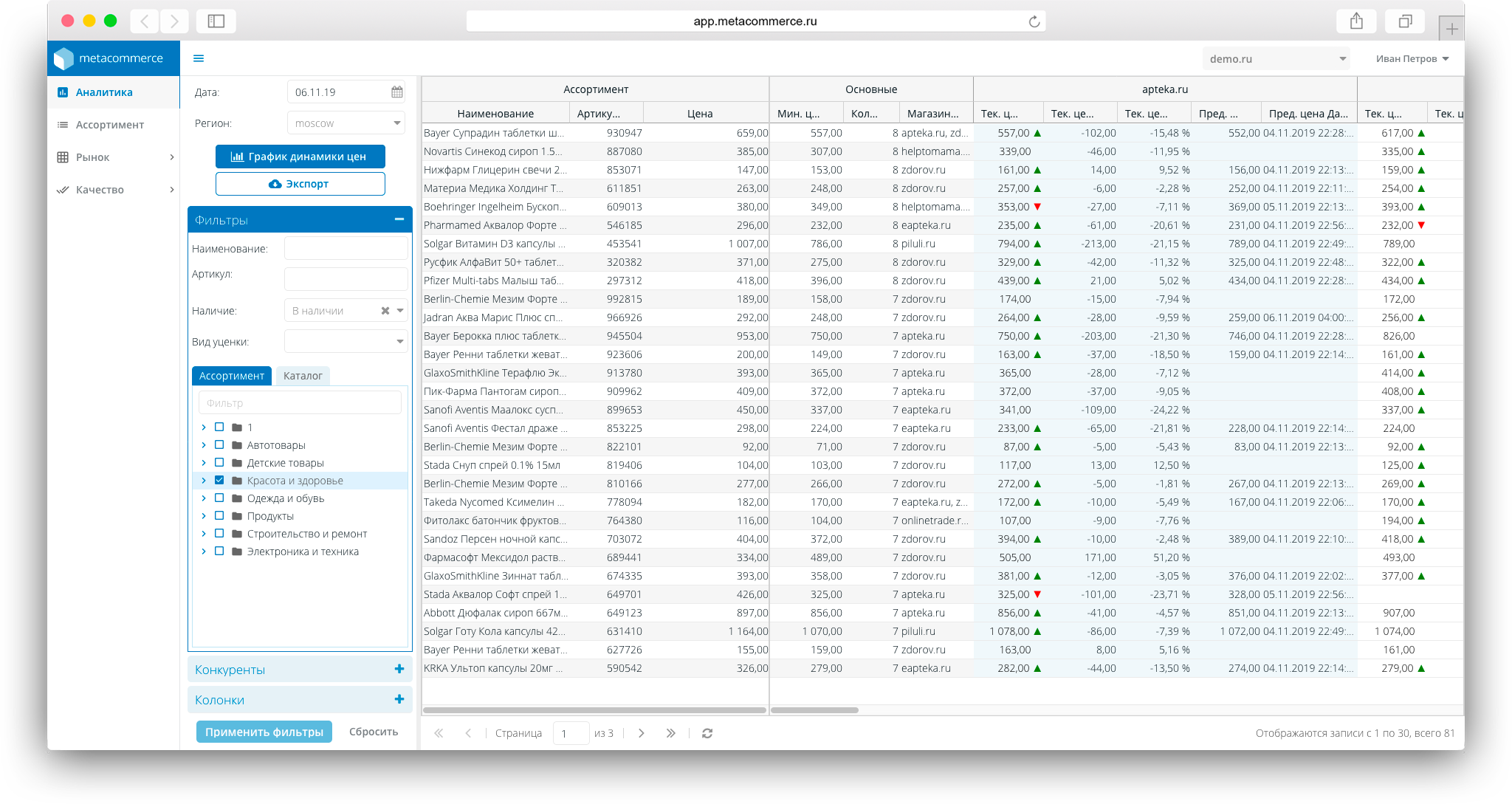Click the refresh table icon in pager
The height and width of the screenshot is (804, 1512).
pyautogui.click(x=707, y=733)
